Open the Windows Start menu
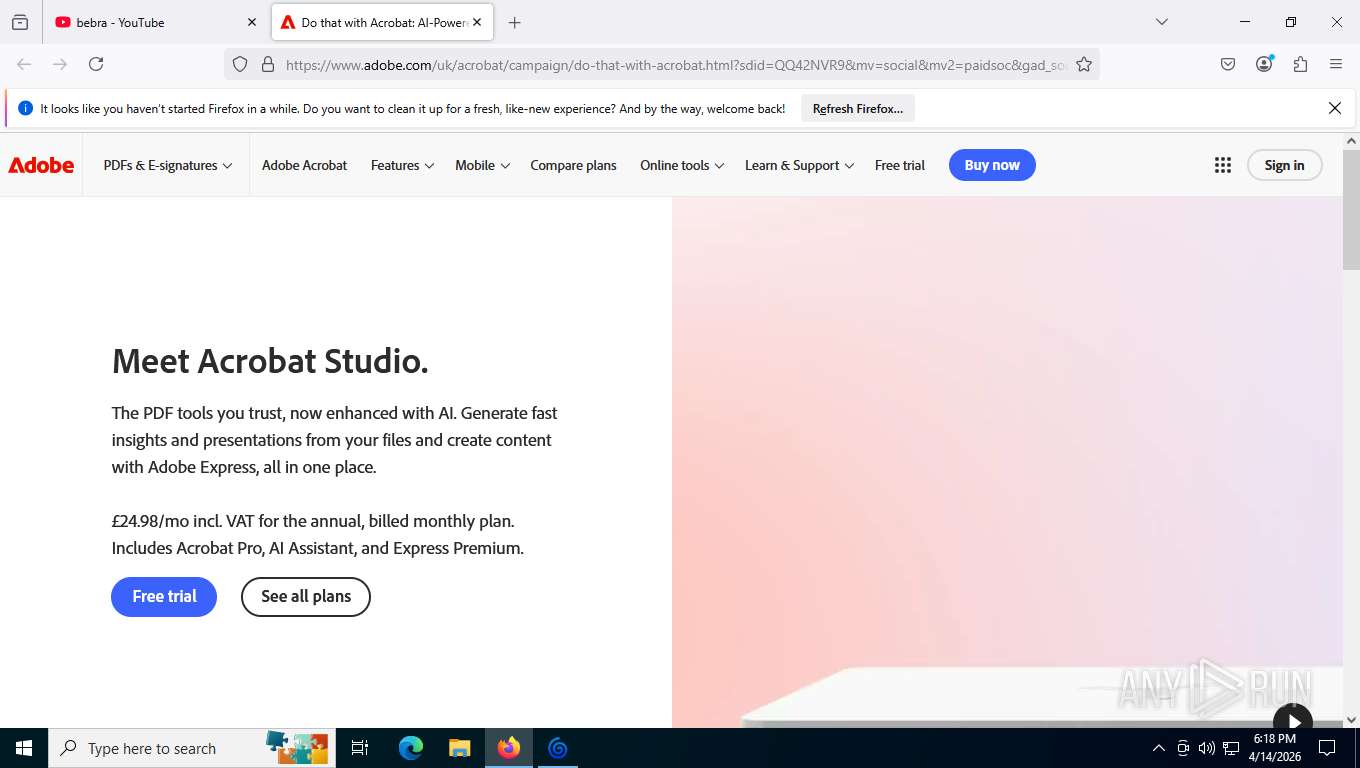Image resolution: width=1360 pixels, height=768 pixels. (24, 748)
